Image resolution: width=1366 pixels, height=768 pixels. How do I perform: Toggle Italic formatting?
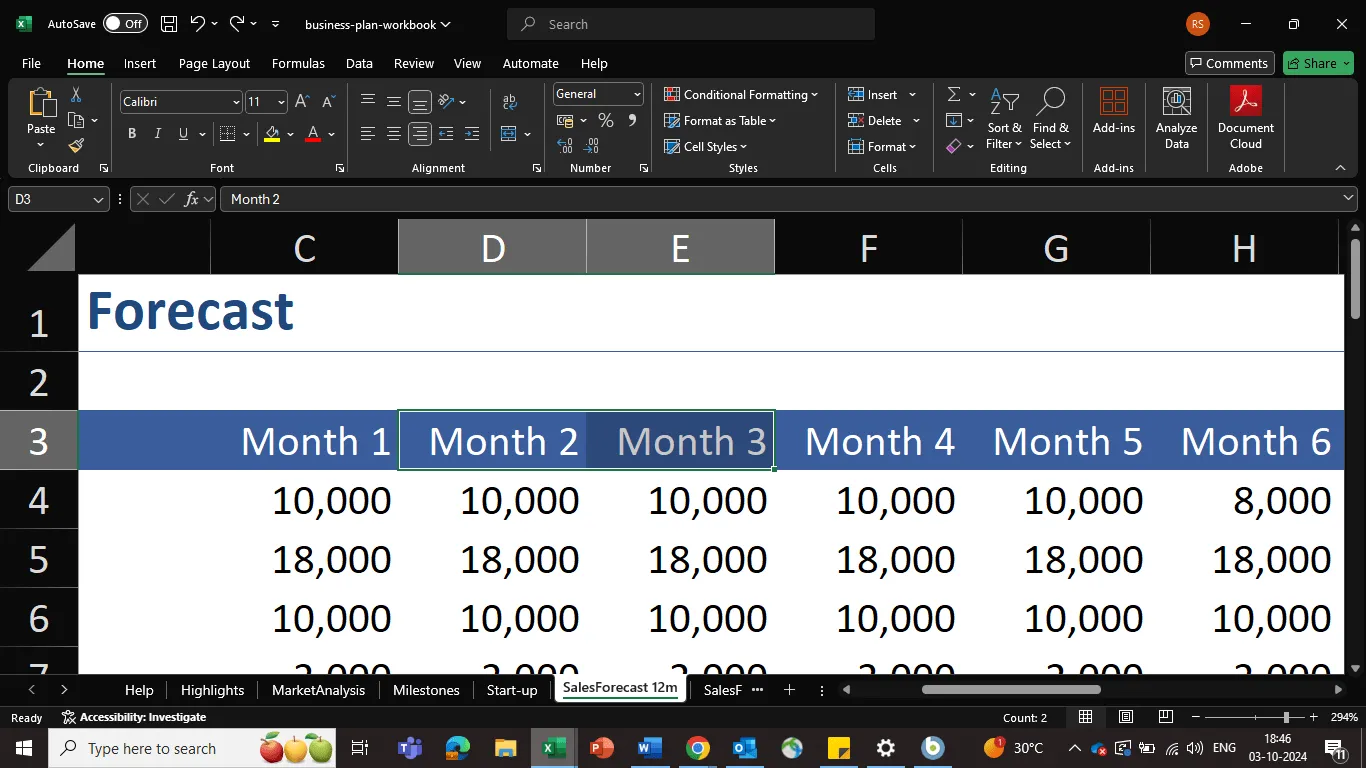(158, 134)
